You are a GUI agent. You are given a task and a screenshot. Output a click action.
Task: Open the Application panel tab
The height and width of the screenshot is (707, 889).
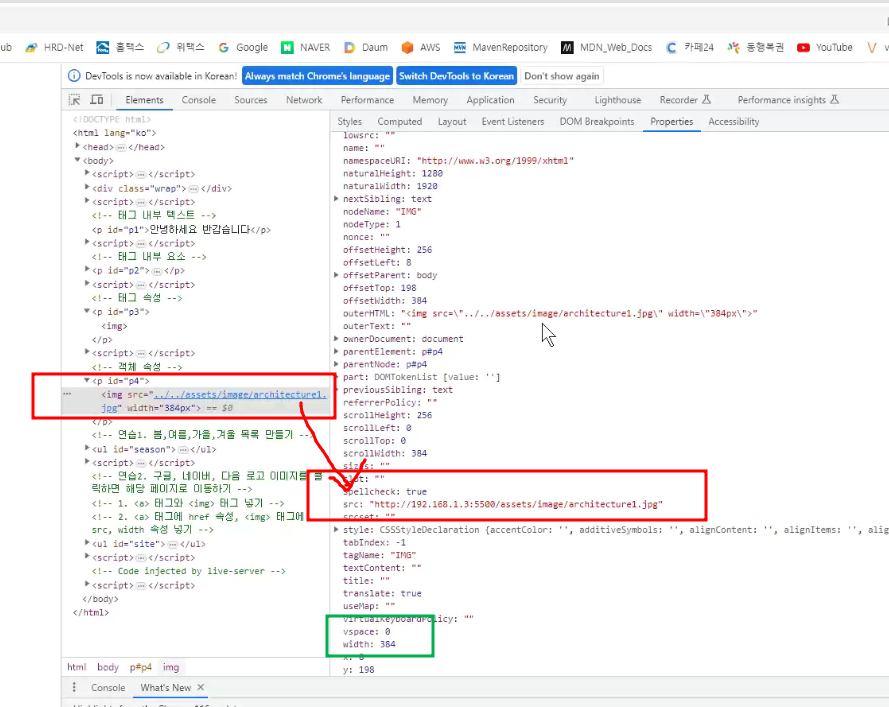(x=490, y=100)
